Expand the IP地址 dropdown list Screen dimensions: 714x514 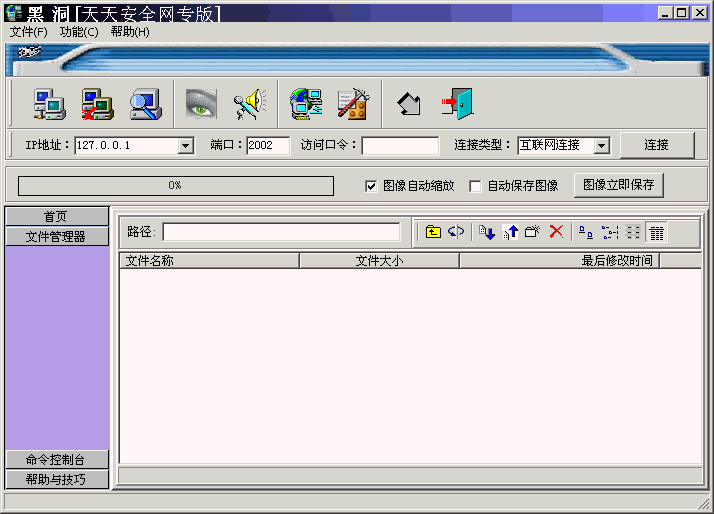pyautogui.click(x=185, y=146)
